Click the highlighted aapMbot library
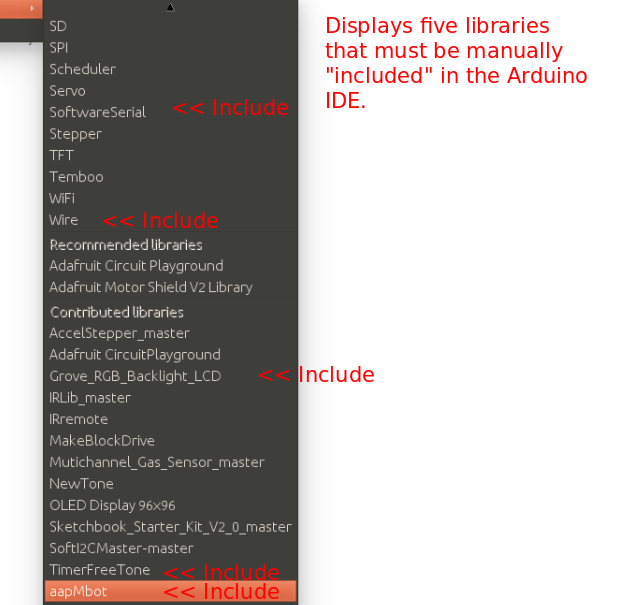This screenshot has width=636, height=605. point(78,591)
